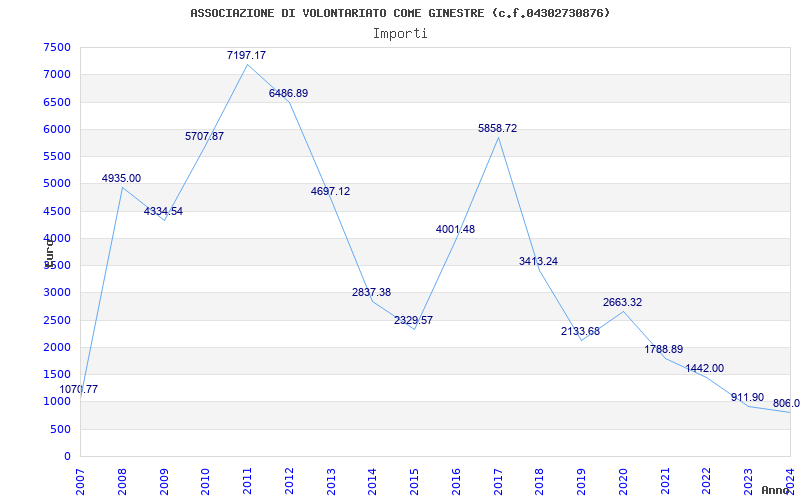Select data label 5858.72
Image resolution: width=800 pixels, height=500 pixels.
pyautogui.click(x=497, y=129)
